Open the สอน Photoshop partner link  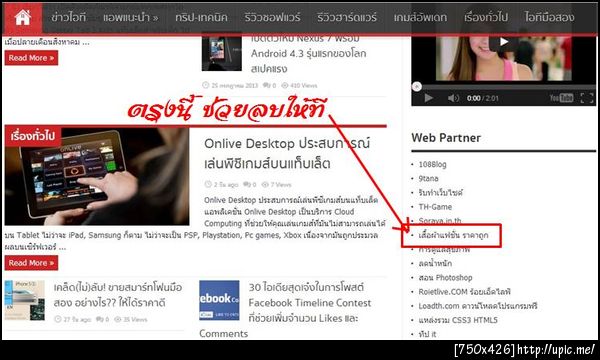coord(445,277)
